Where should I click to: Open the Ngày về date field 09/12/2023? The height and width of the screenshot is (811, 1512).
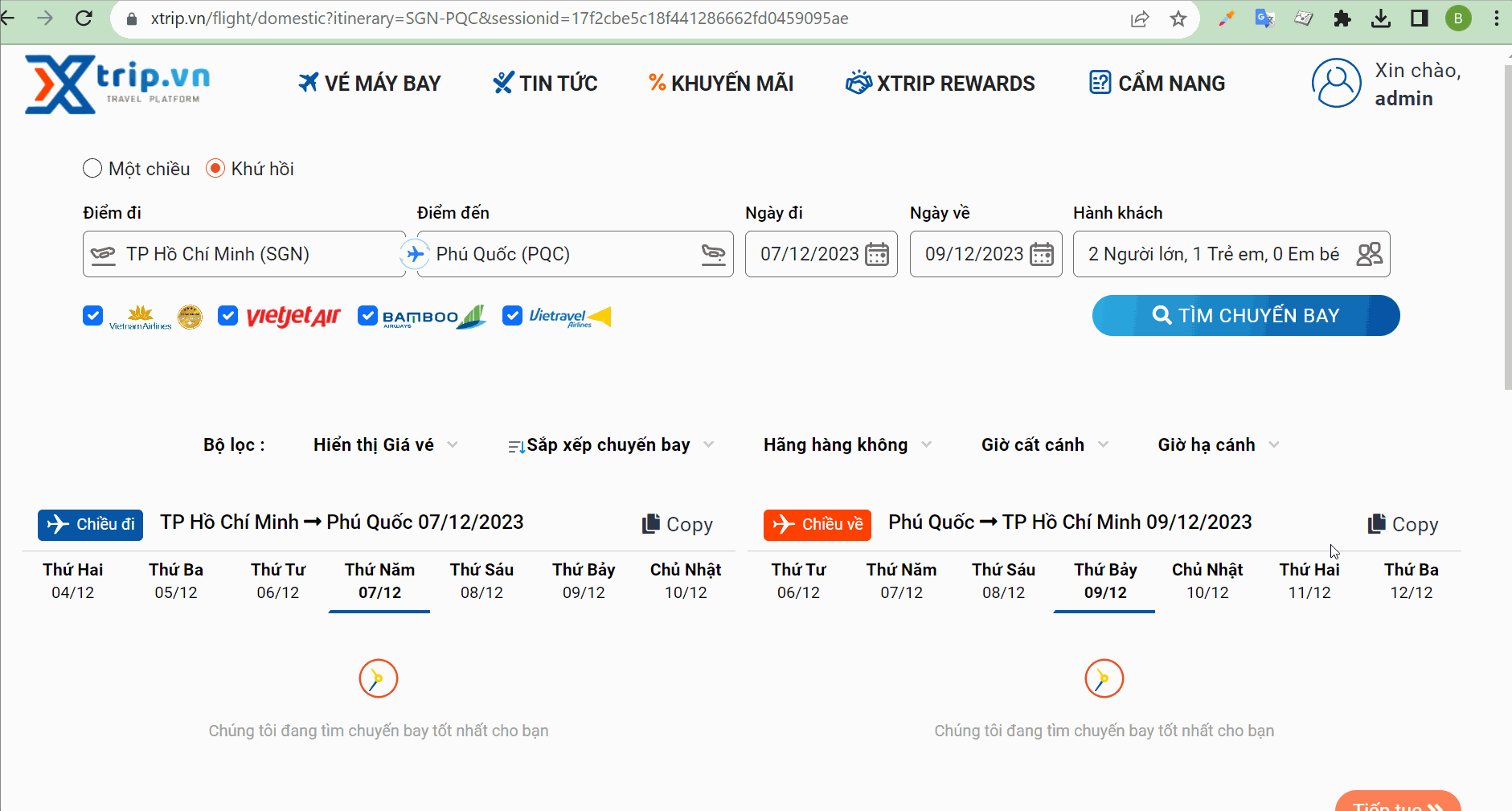pos(985,254)
